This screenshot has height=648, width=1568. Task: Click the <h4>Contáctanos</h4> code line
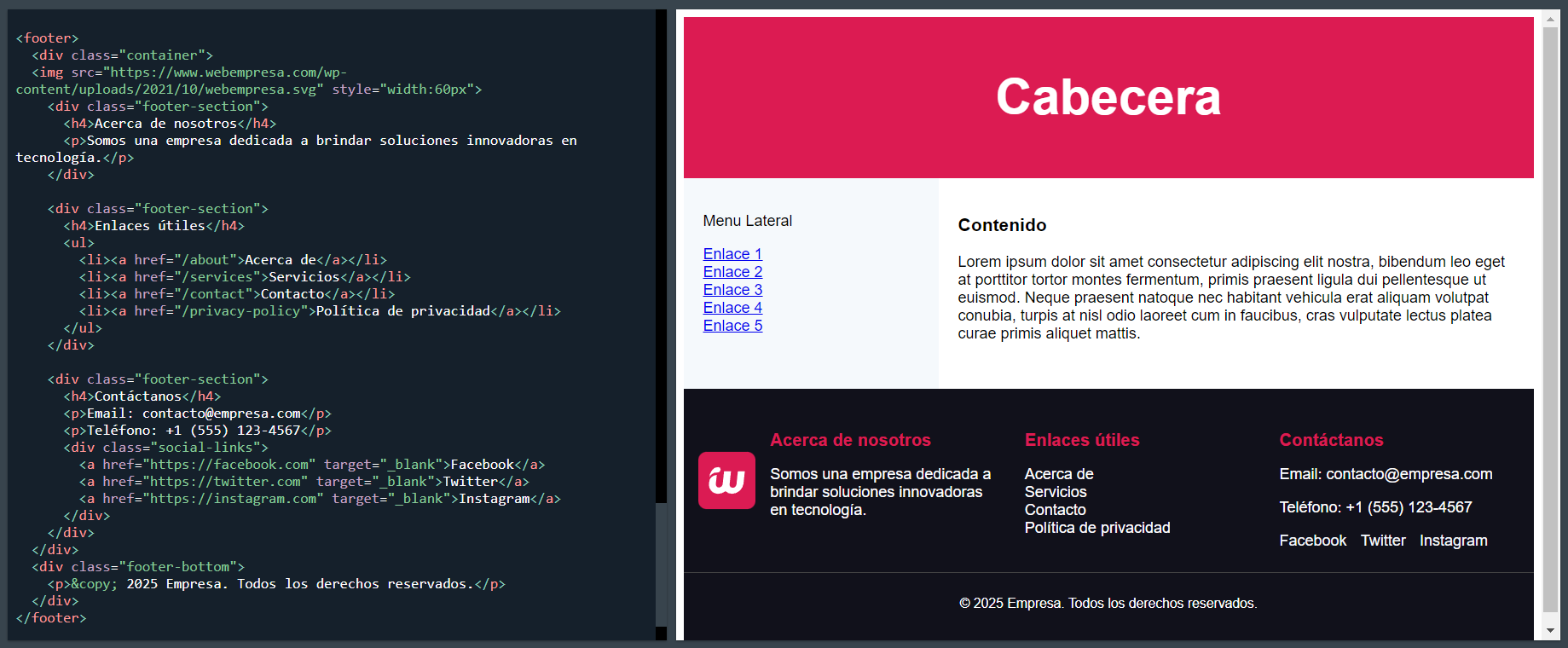(142, 396)
